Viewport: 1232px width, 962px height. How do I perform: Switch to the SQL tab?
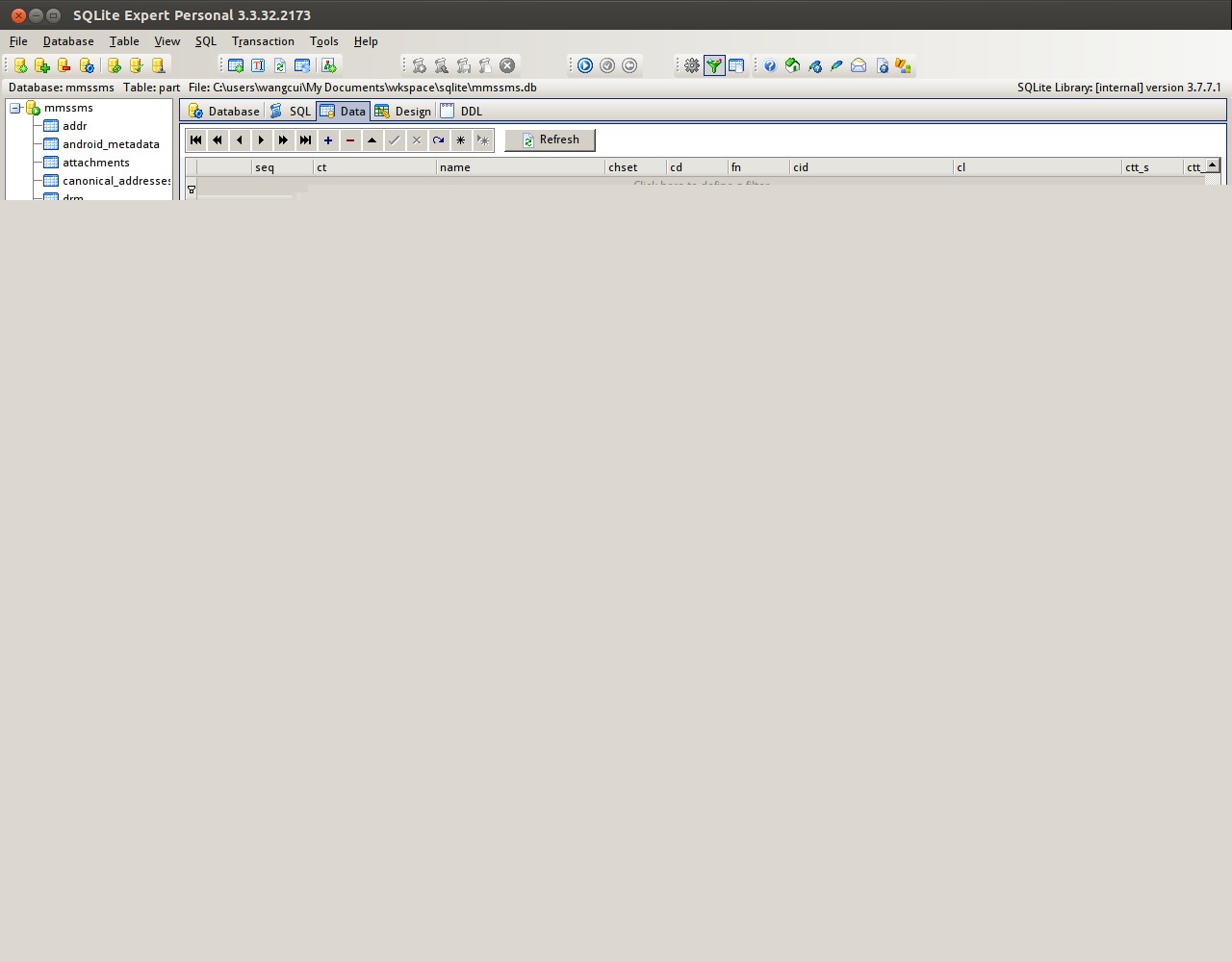[x=291, y=112]
